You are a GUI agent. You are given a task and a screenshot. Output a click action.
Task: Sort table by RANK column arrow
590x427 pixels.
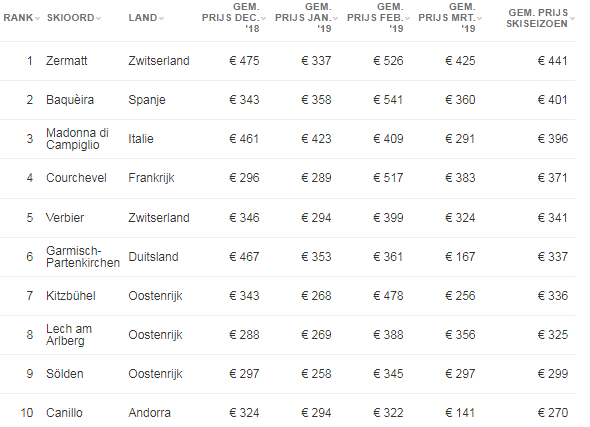tap(37, 18)
